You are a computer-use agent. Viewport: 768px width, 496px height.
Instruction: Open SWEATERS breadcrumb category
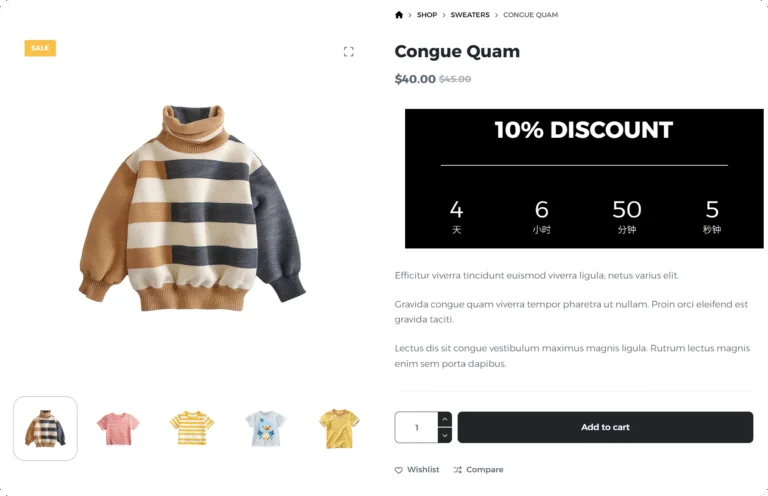470,15
